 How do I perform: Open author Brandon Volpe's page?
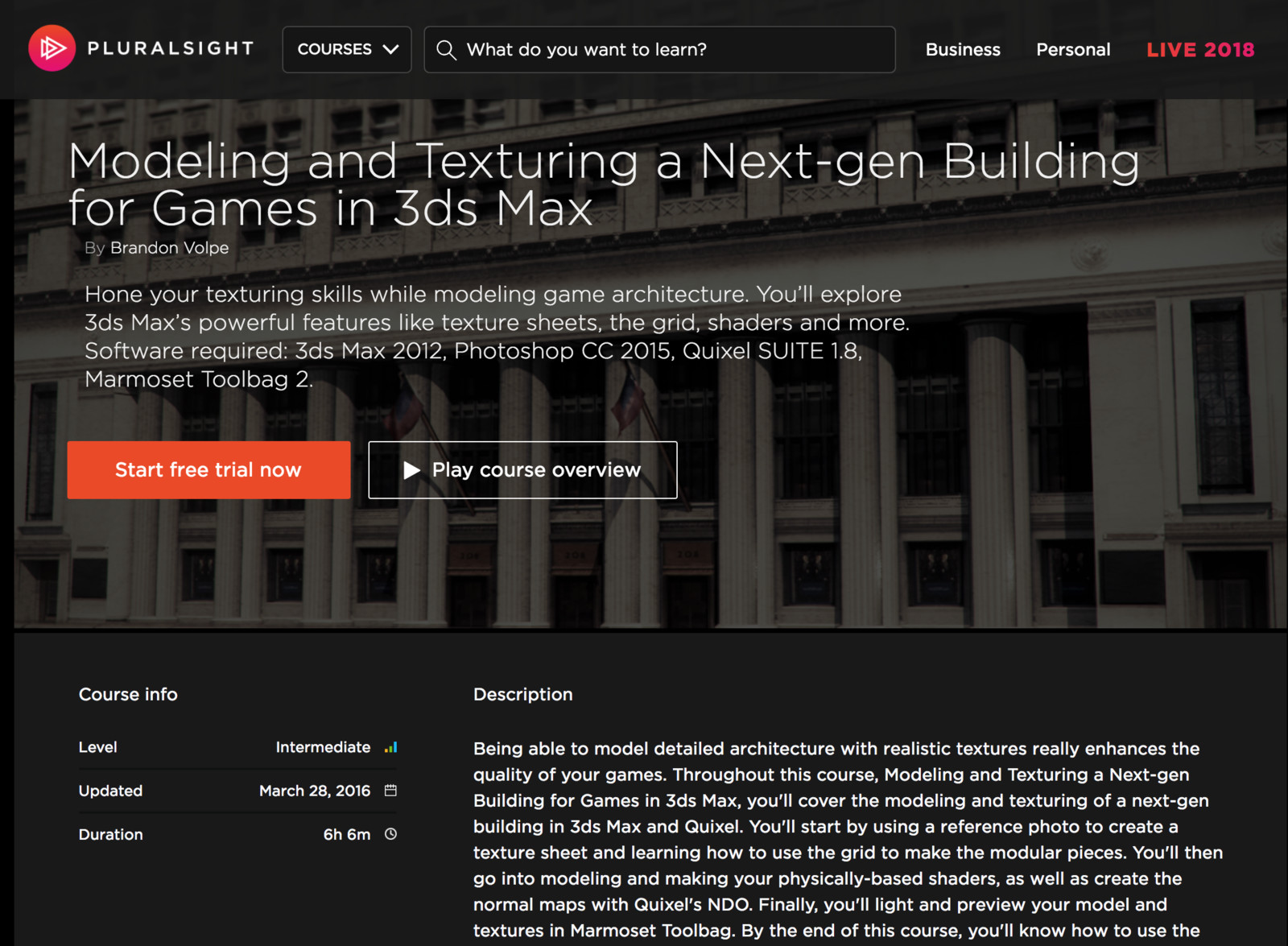coord(169,248)
